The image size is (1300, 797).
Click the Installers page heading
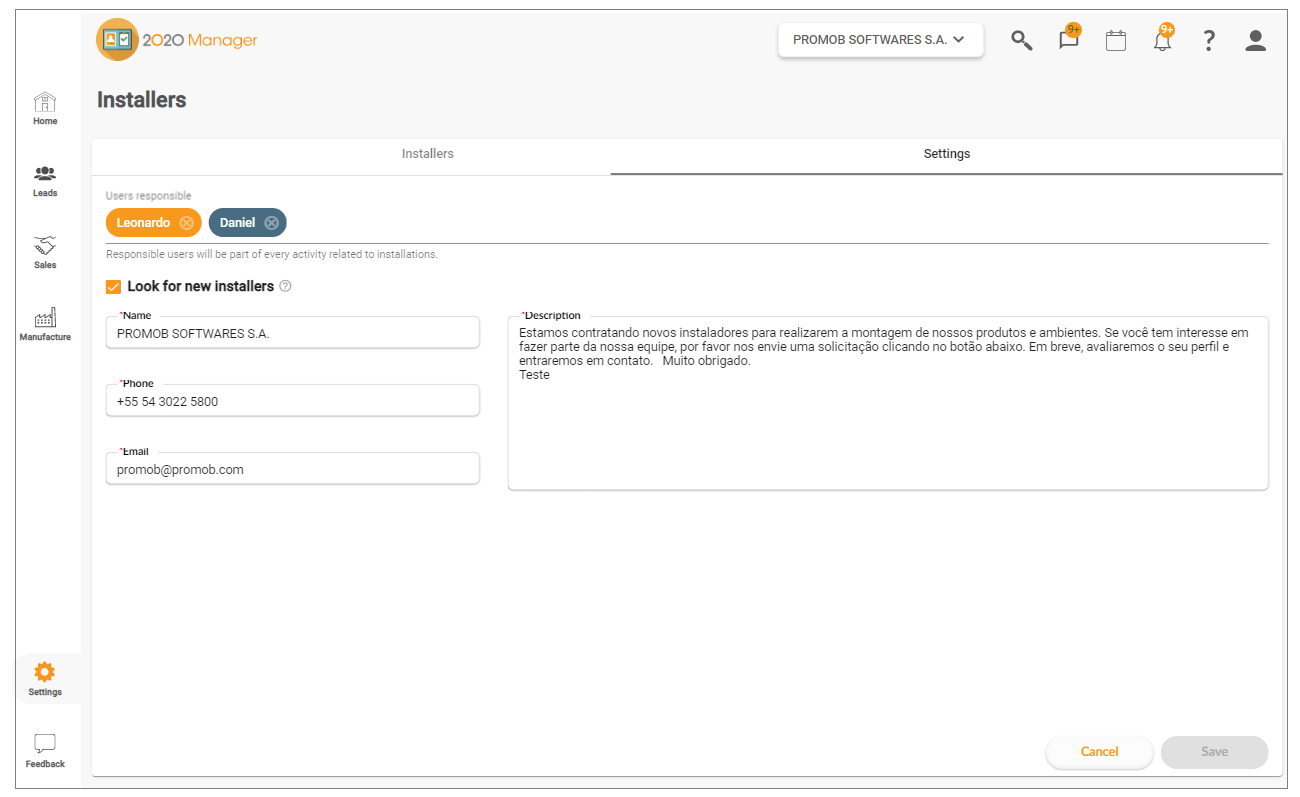(142, 100)
